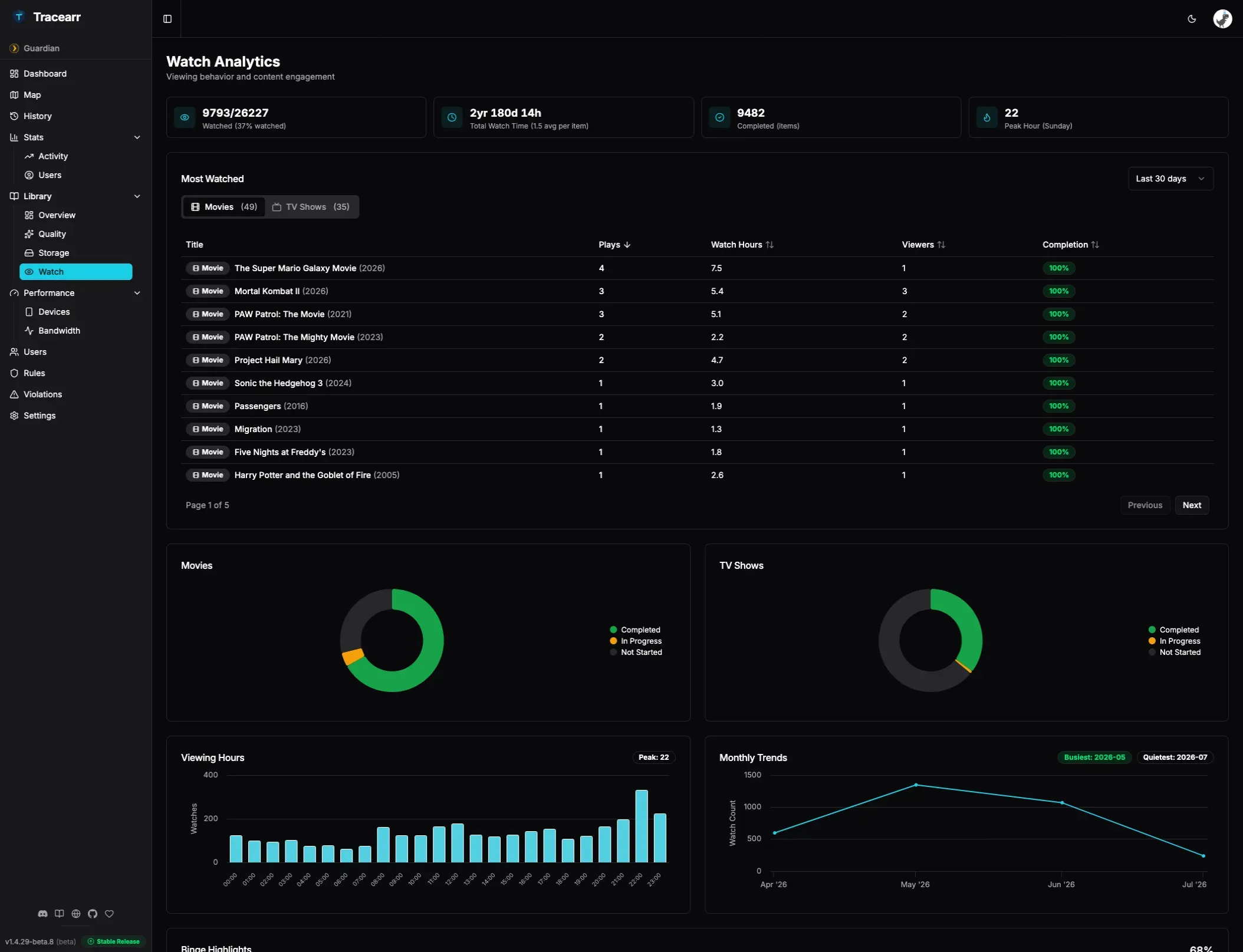Click Movies donut In Progress orange segment
This screenshot has width=1243, height=952.
353,657
